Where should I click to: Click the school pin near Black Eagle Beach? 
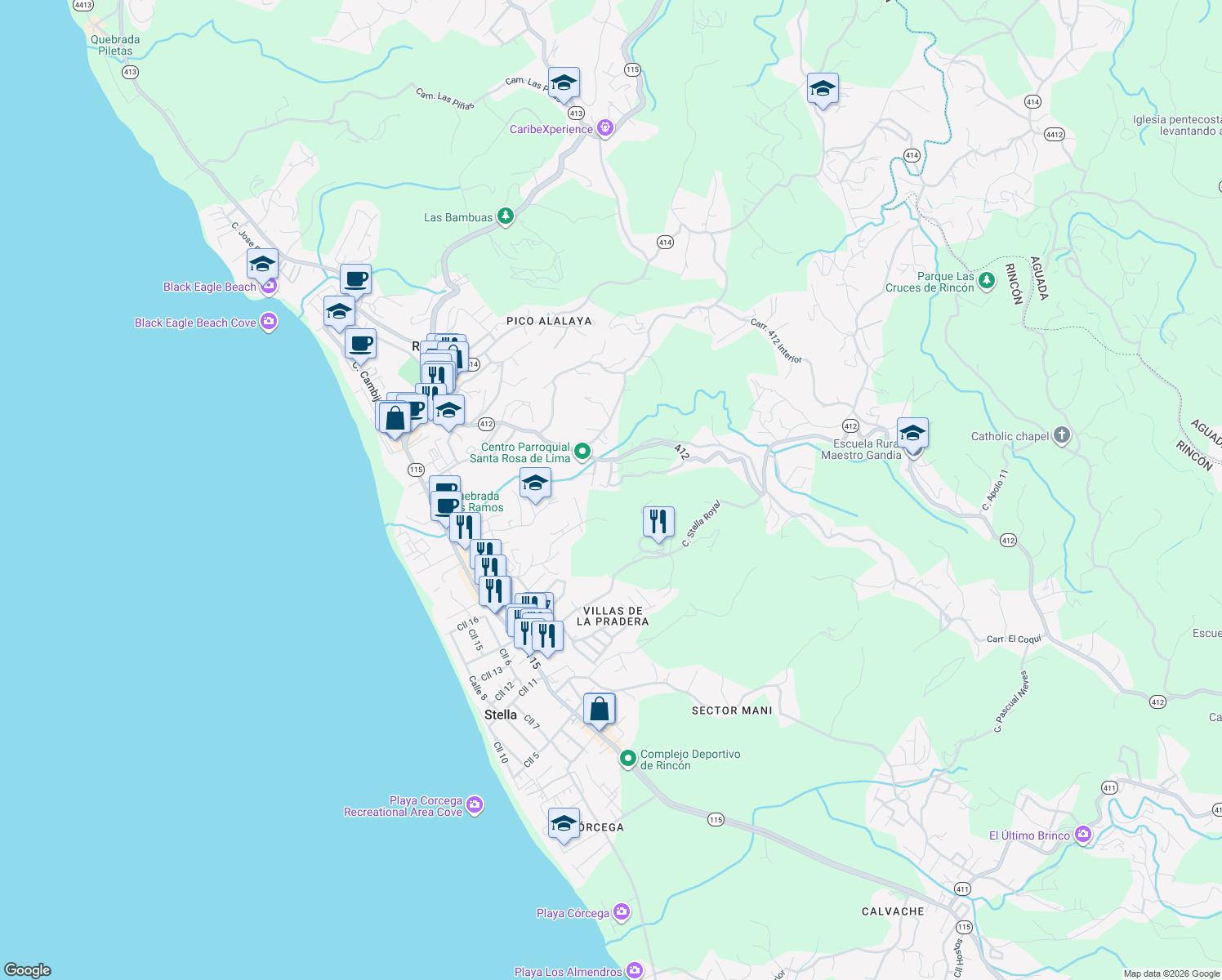tap(261, 262)
